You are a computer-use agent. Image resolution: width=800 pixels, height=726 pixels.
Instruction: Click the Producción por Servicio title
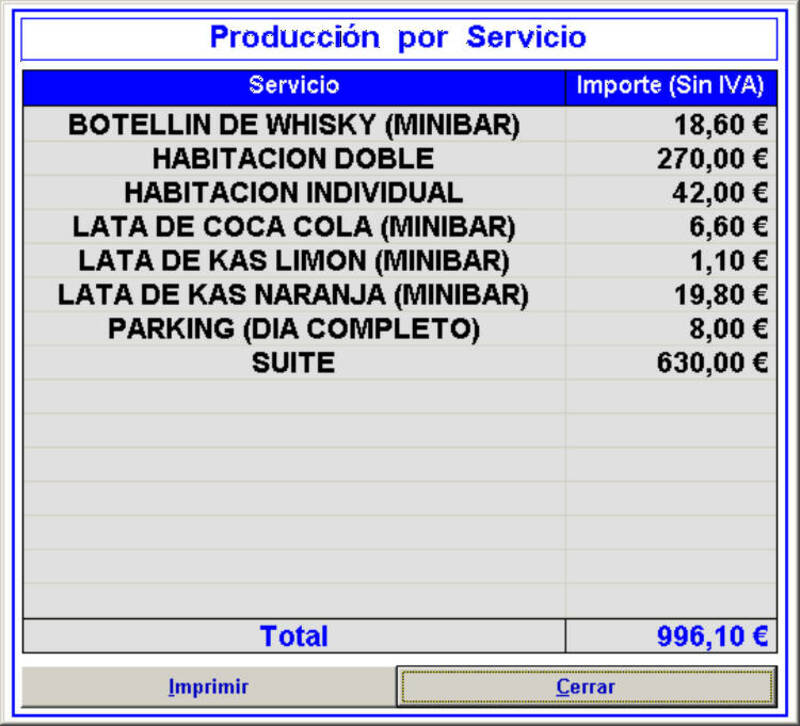[x=398, y=38]
